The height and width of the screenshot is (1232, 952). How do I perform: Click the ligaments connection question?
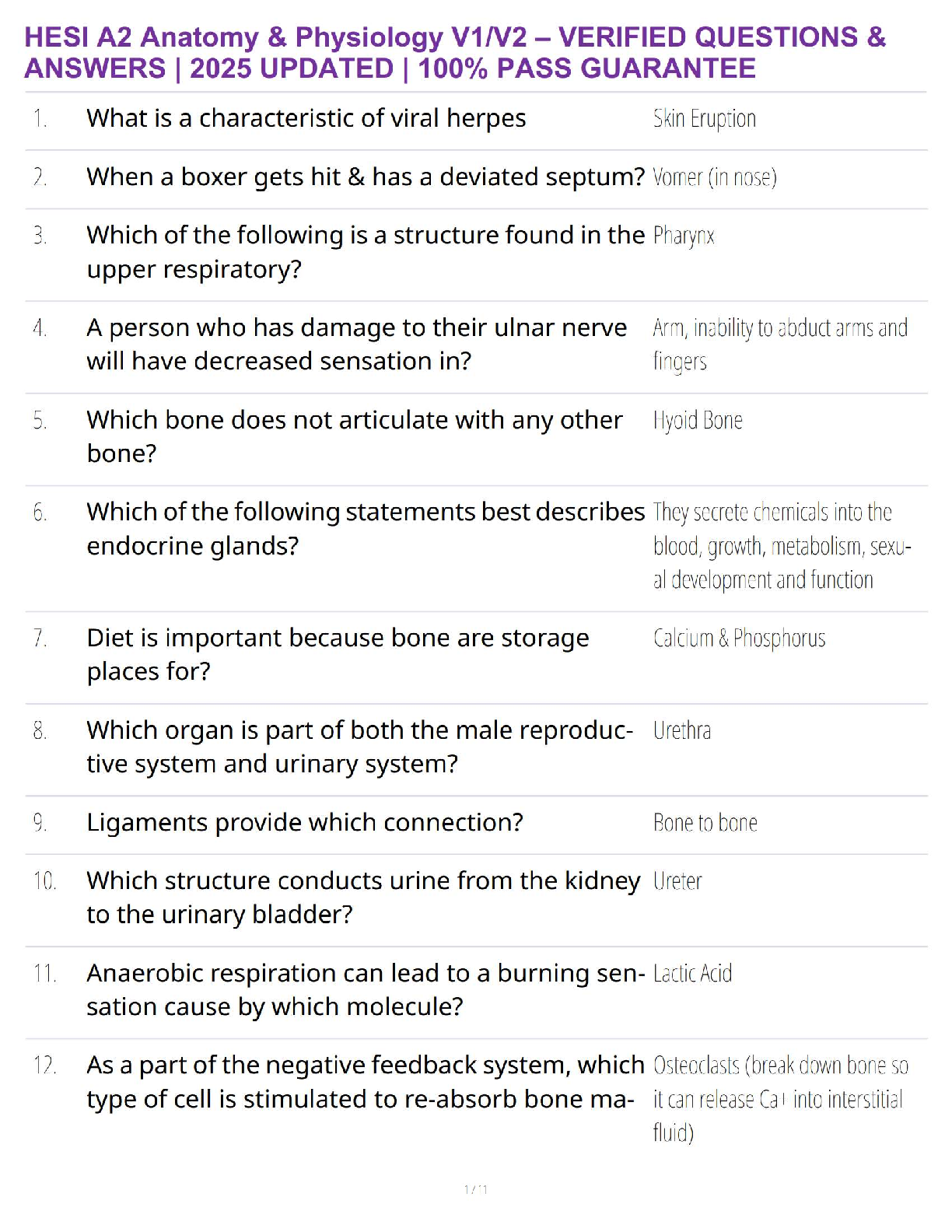(305, 823)
